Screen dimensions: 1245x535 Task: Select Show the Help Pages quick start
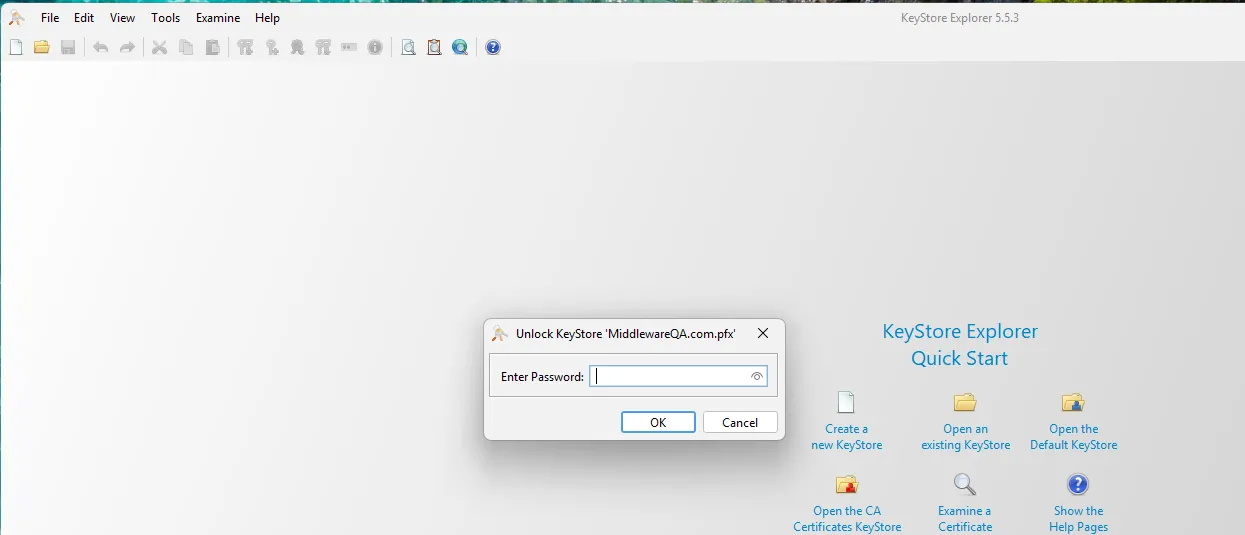(1078, 503)
